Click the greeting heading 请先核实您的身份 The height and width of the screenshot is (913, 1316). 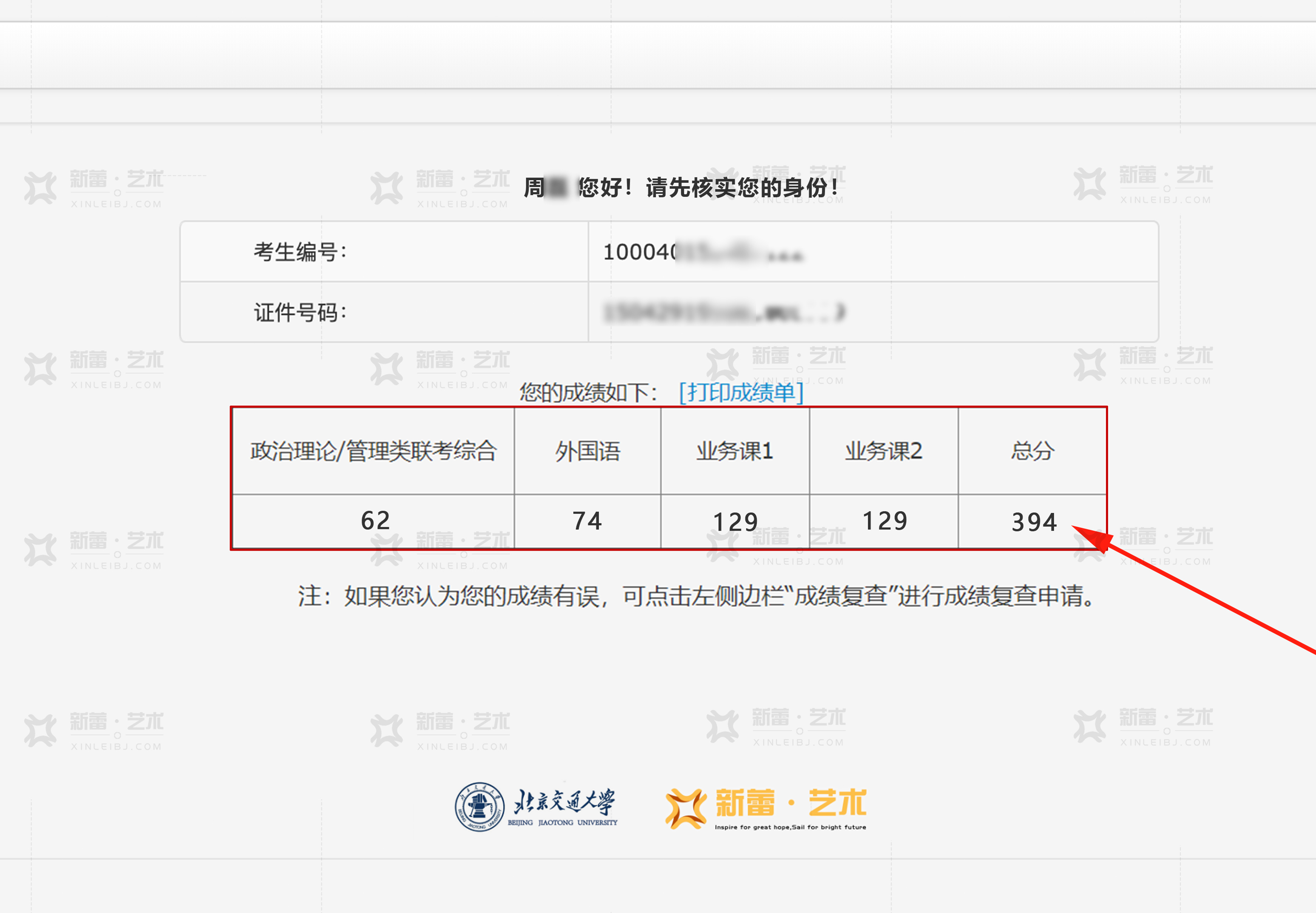click(742, 187)
